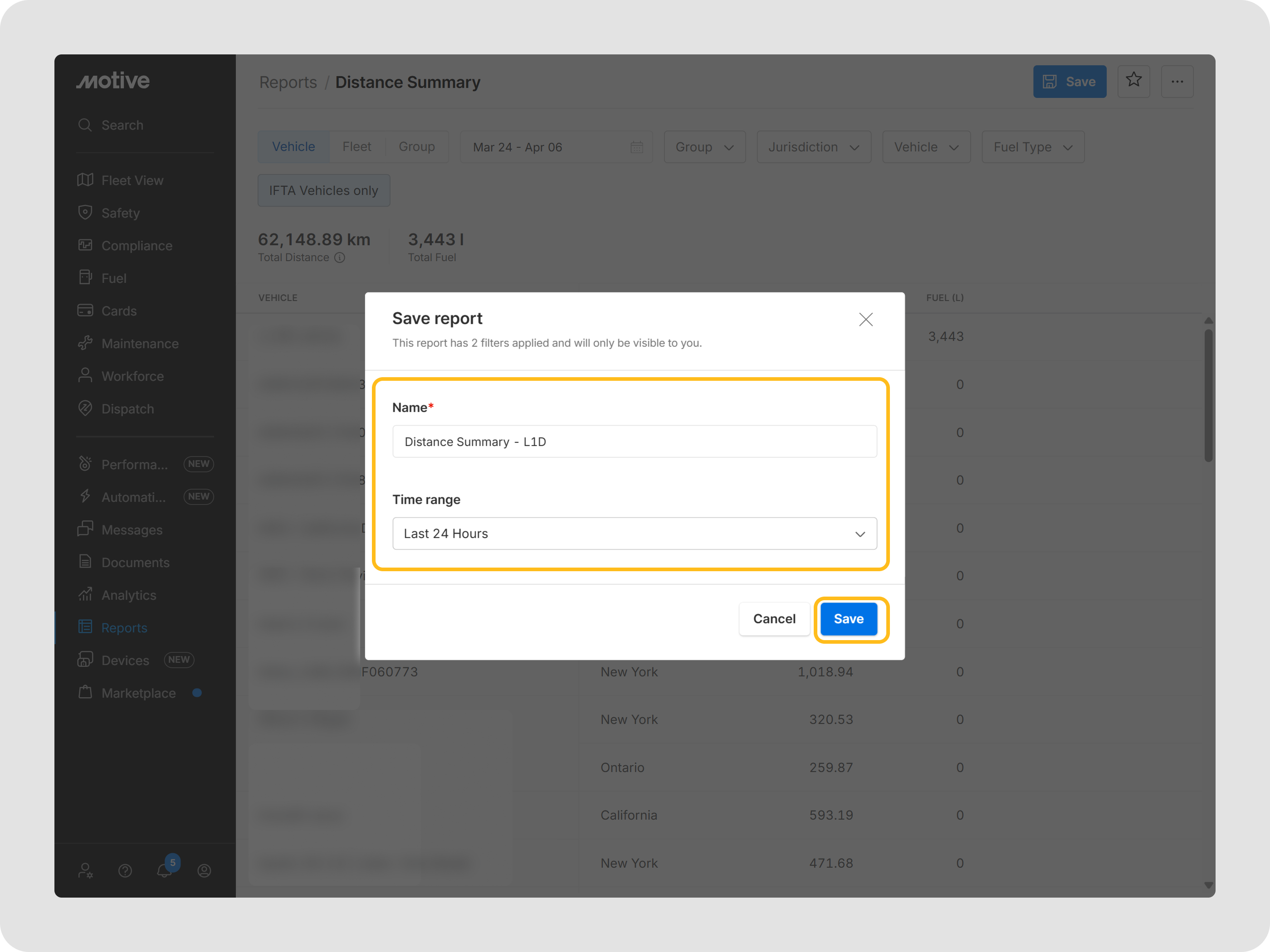Viewport: 1270px width, 952px height.
Task: Click the report Name input field
Action: click(x=634, y=442)
